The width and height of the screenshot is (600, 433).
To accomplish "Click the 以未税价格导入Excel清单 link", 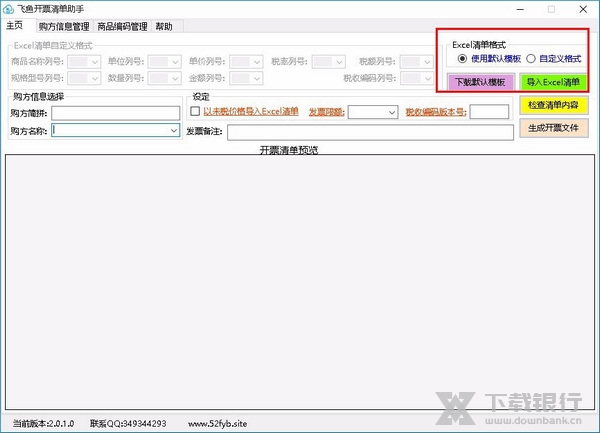I will click(x=251, y=111).
